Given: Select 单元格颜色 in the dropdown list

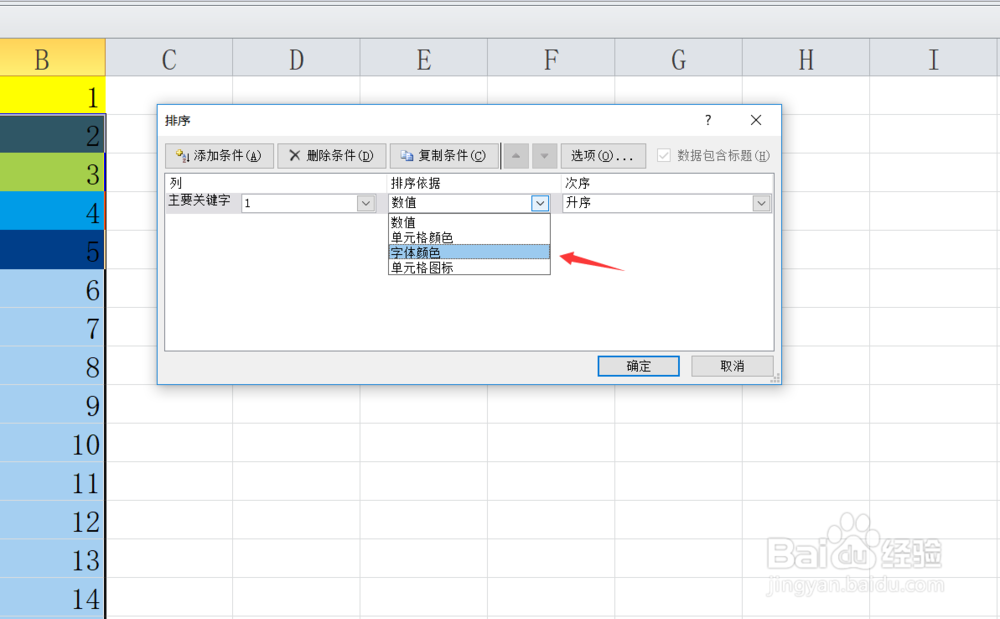Looking at the screenshot, I should [469, 237].
